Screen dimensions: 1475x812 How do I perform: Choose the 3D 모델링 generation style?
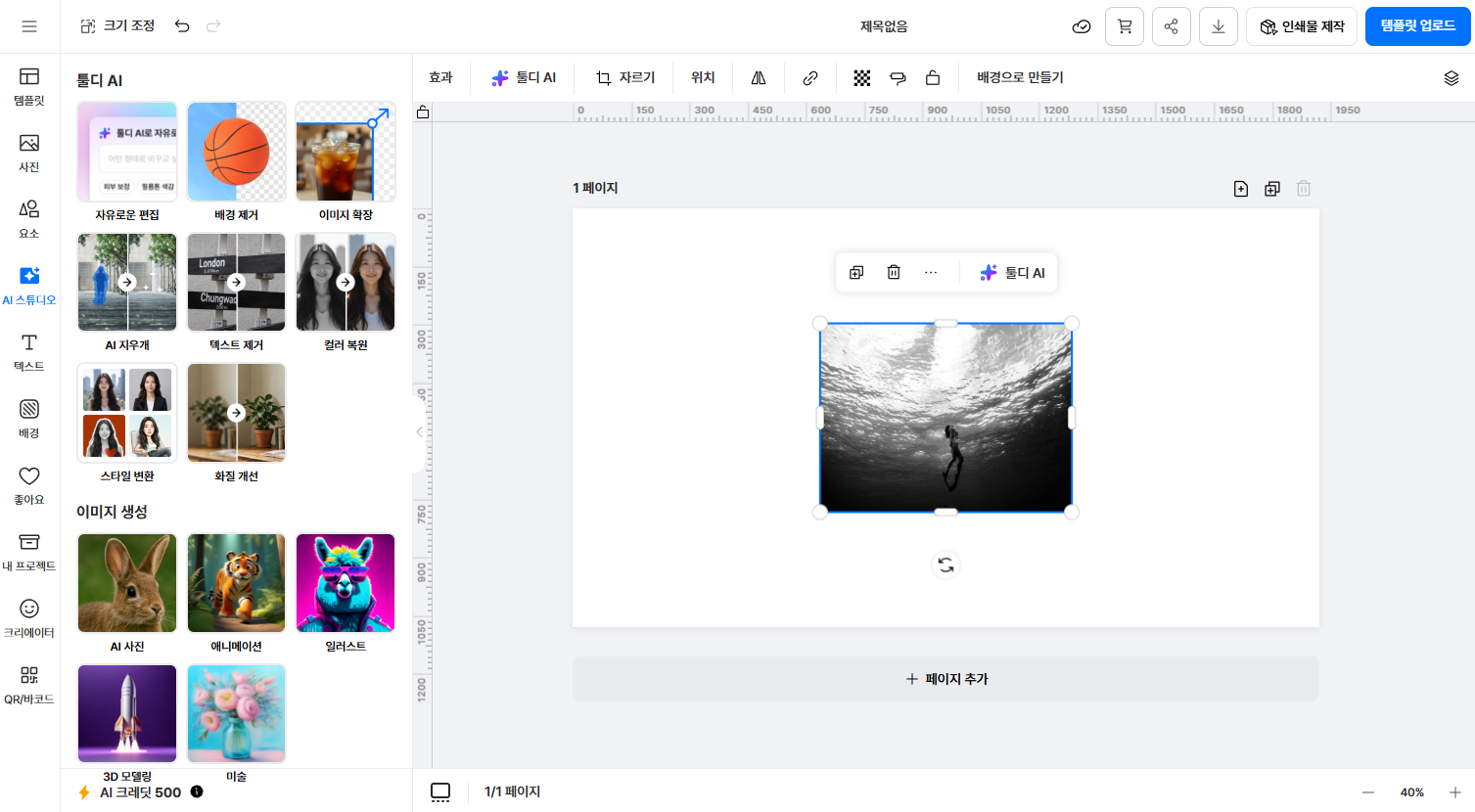coord(127,724)
